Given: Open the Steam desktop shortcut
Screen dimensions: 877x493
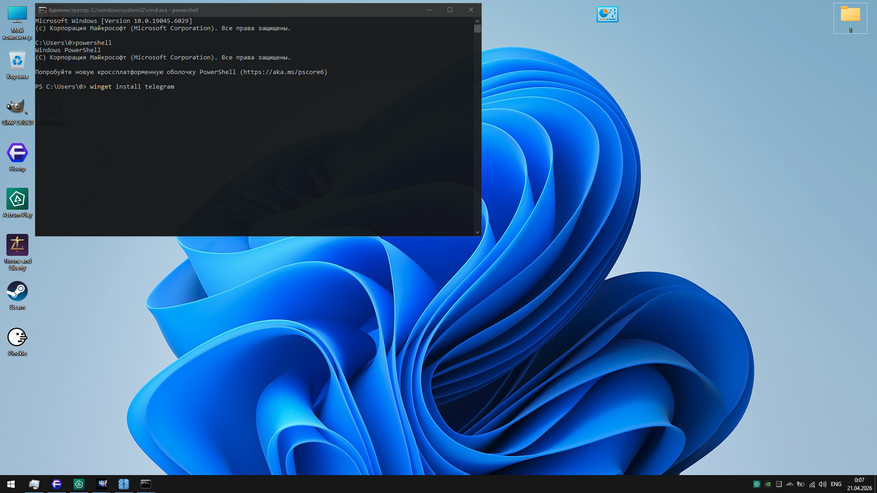Looking at the screenshot, I should (17, 291).
